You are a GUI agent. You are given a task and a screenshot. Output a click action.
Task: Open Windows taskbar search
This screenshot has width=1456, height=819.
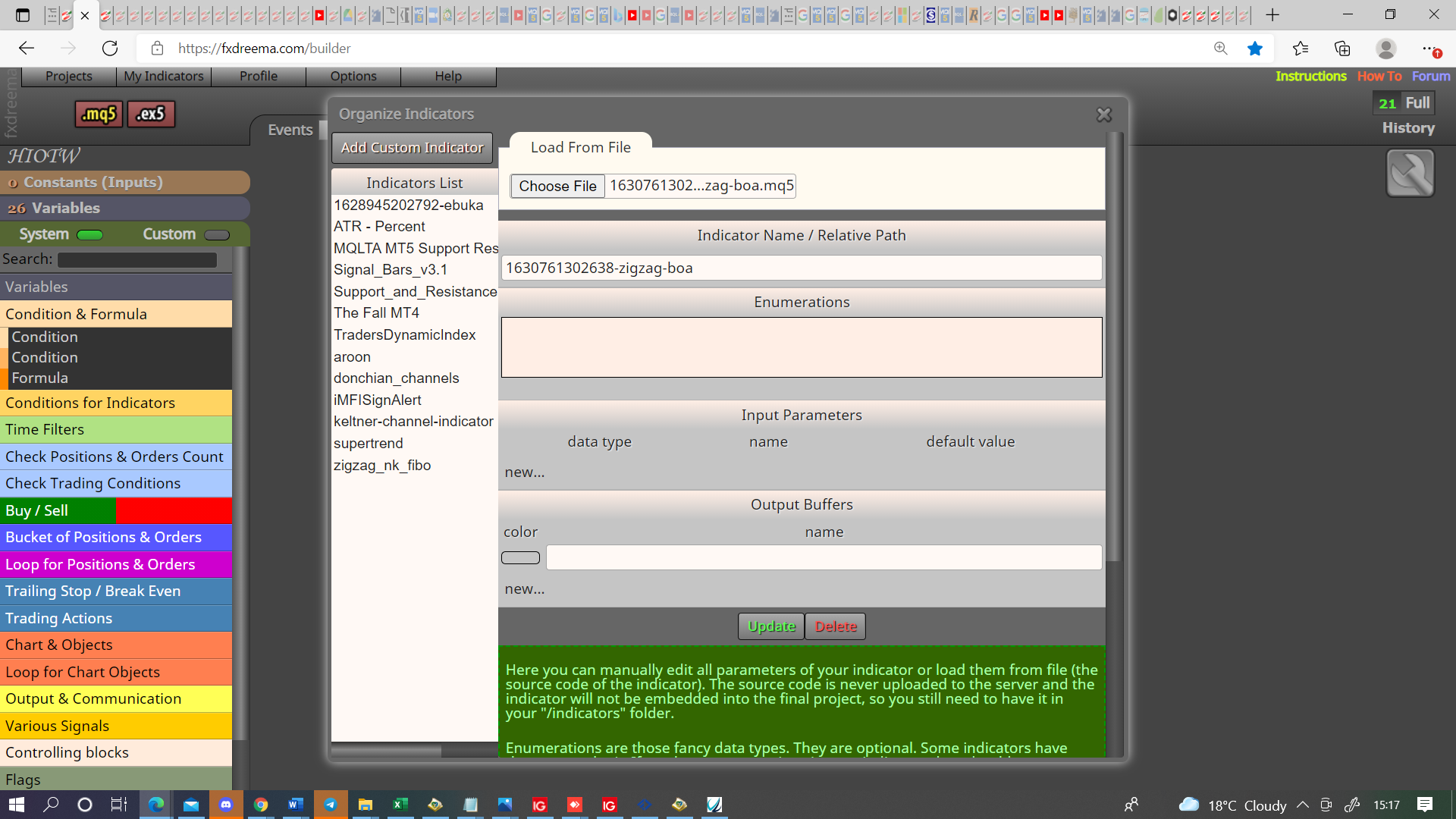coord(51,805)
